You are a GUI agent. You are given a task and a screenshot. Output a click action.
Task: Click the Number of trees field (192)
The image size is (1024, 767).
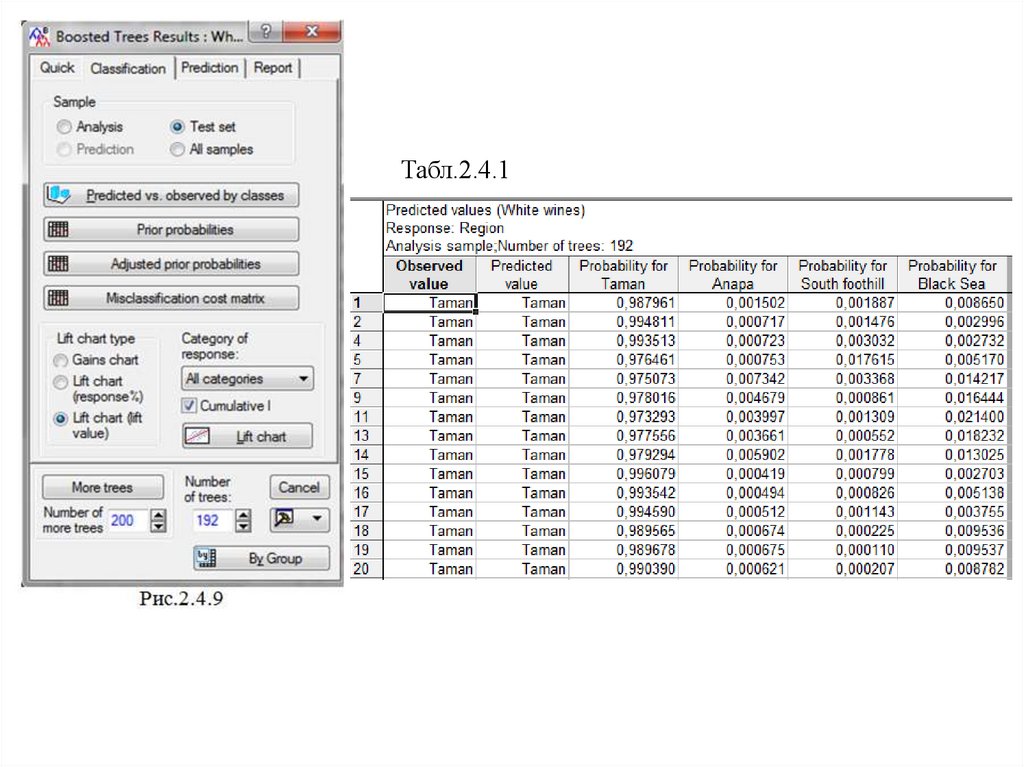[214, 521]
